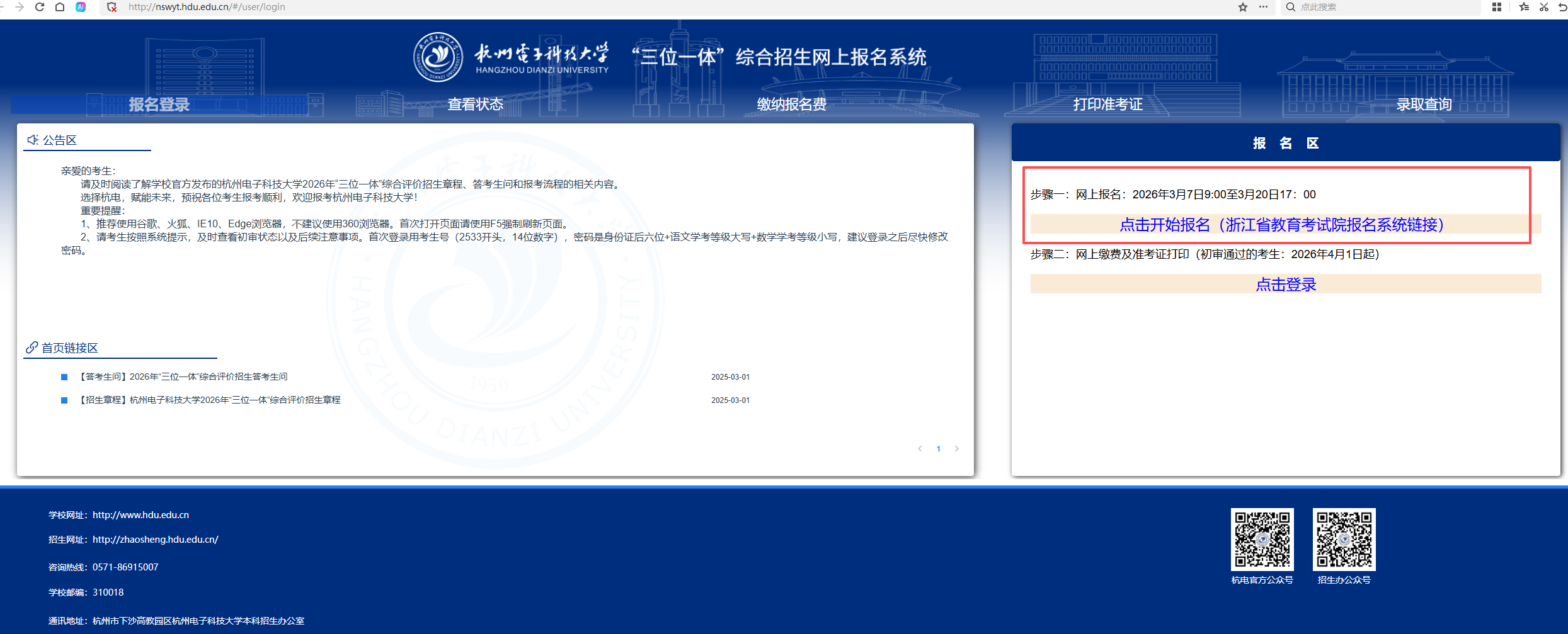
Task: Switch to the 查看状态 tab
Action: click(476, 105)
